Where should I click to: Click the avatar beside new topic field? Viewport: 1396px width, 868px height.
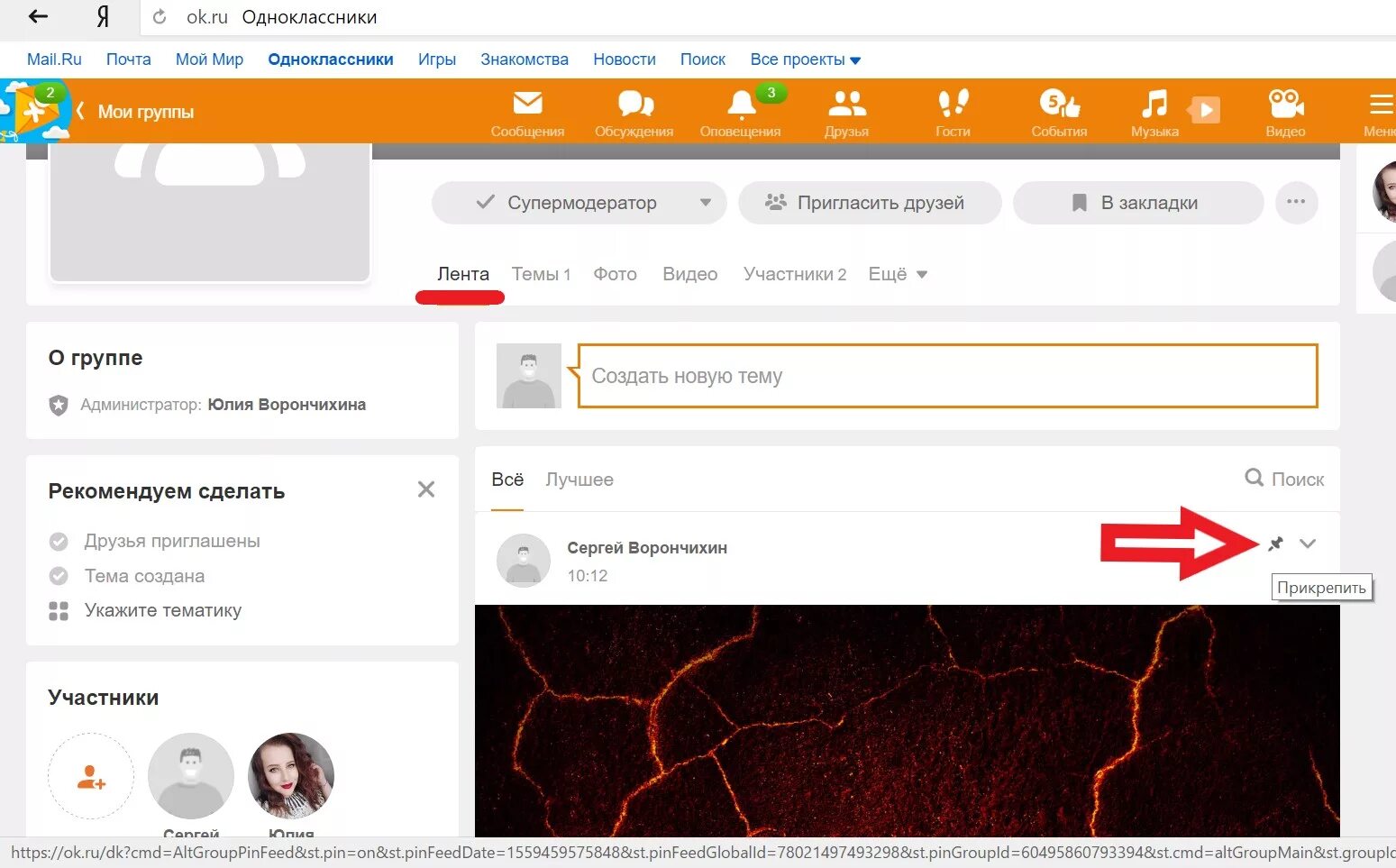(x=529, y=376)
